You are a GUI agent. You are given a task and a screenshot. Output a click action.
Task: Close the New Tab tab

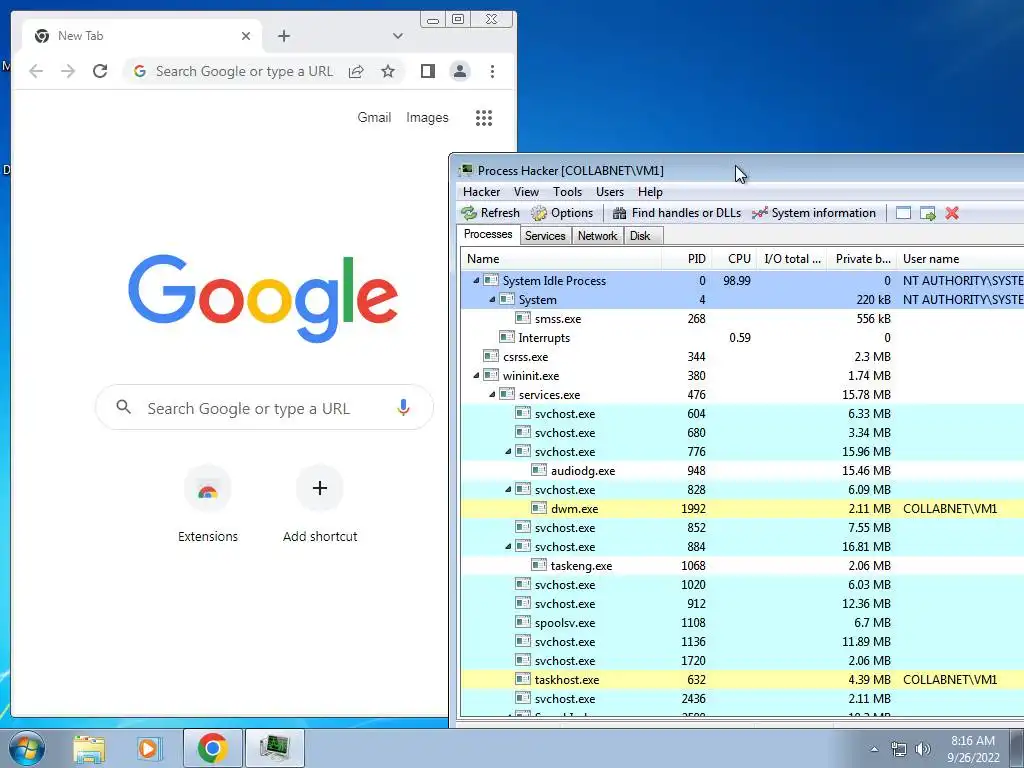[x=246, y=36]
